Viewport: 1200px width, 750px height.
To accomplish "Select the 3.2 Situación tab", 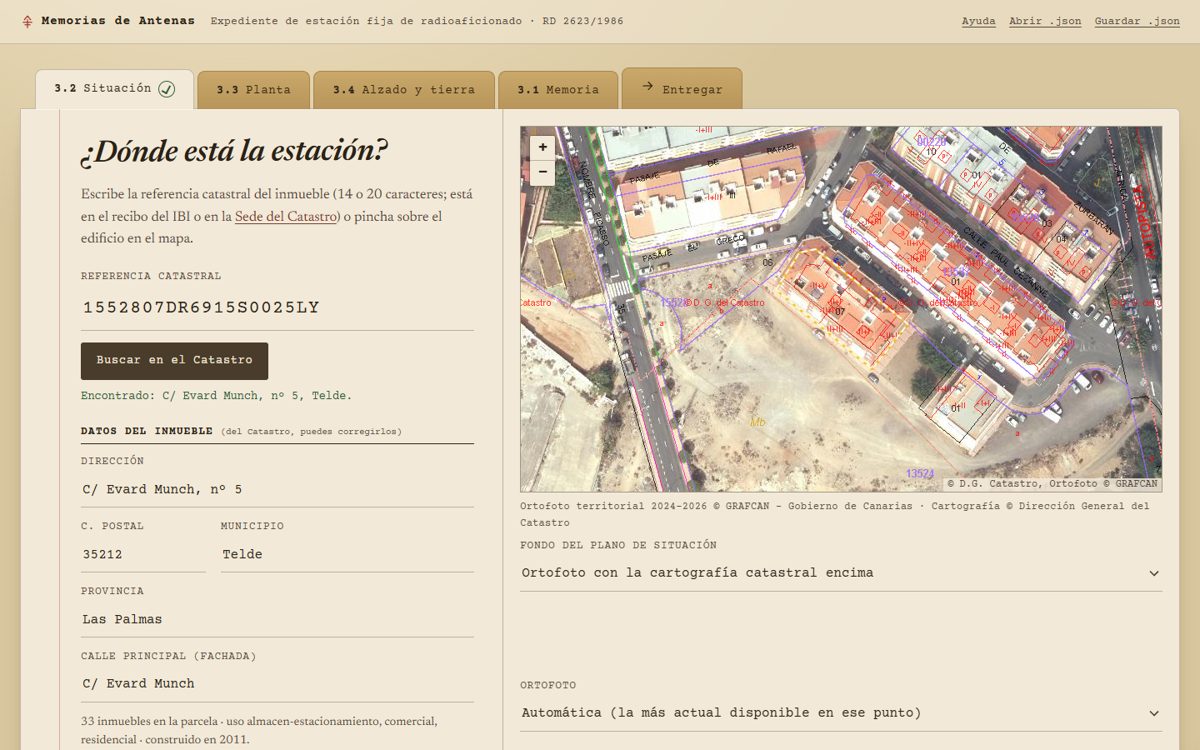I will click(x=115, y=89).
